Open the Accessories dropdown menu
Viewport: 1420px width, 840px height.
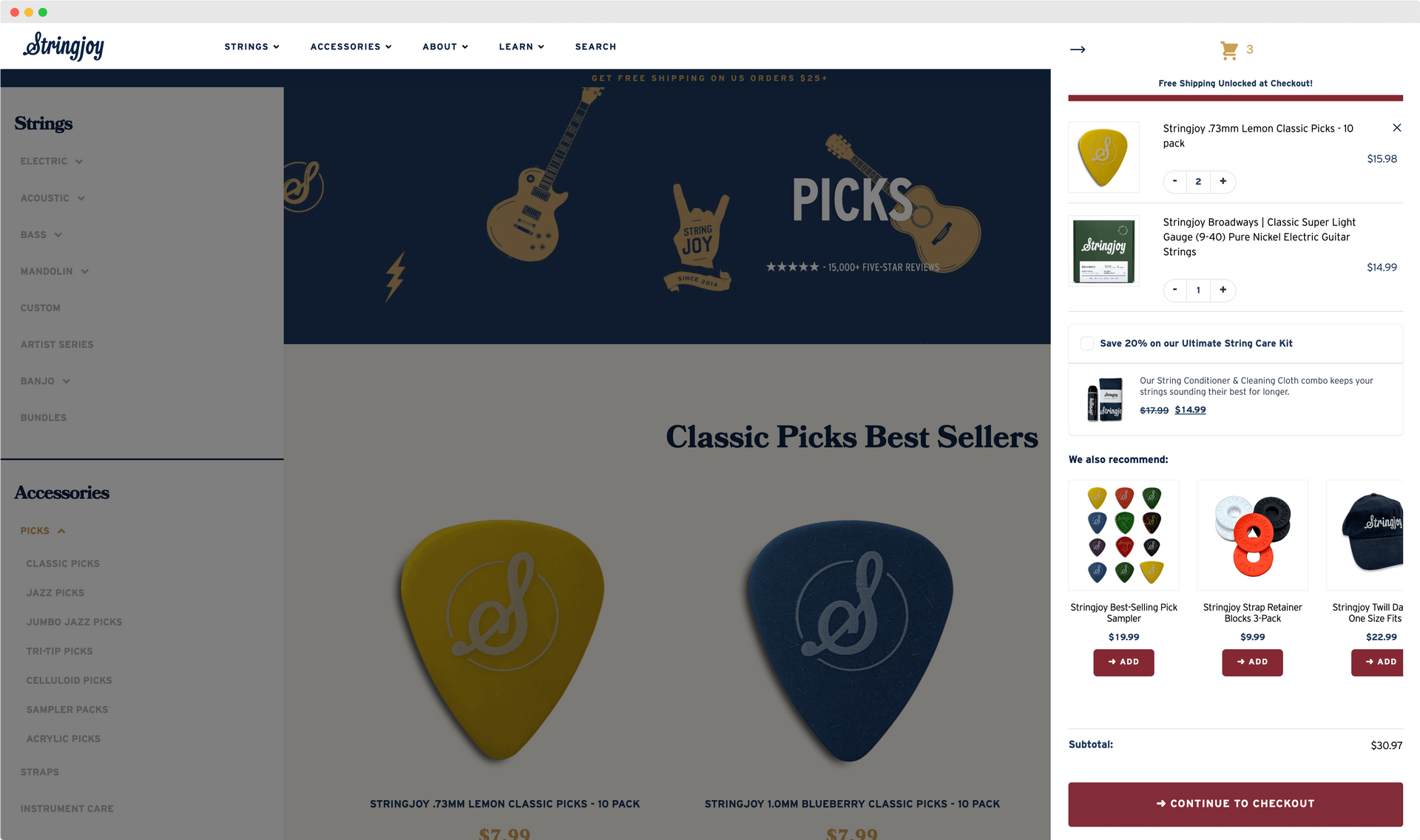pos(351,47)
